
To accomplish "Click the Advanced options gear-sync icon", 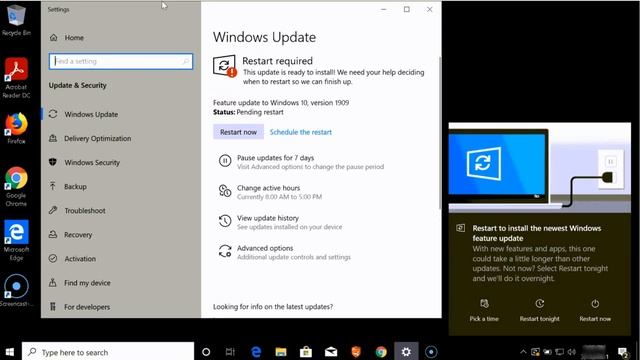I will click(225, 251).
